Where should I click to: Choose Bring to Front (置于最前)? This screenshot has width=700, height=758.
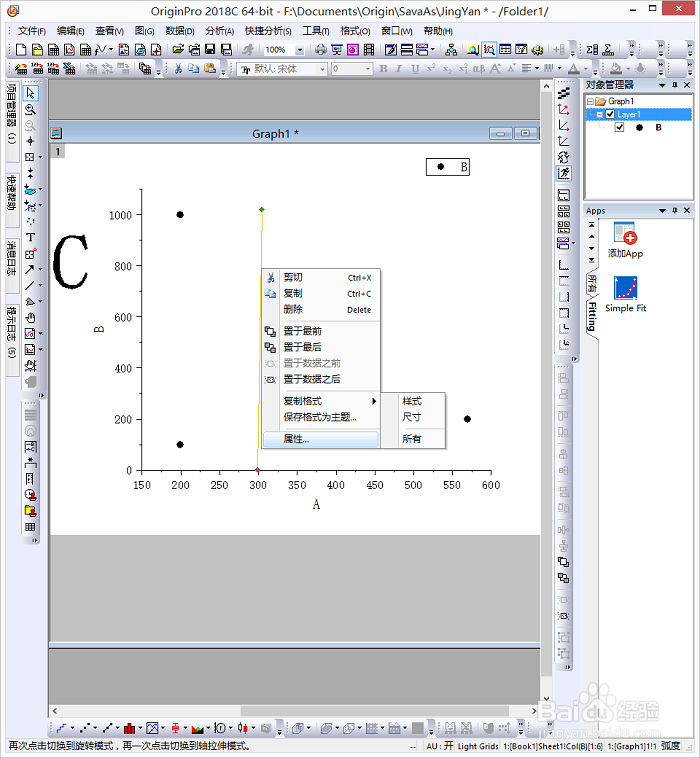coord(321,331)
